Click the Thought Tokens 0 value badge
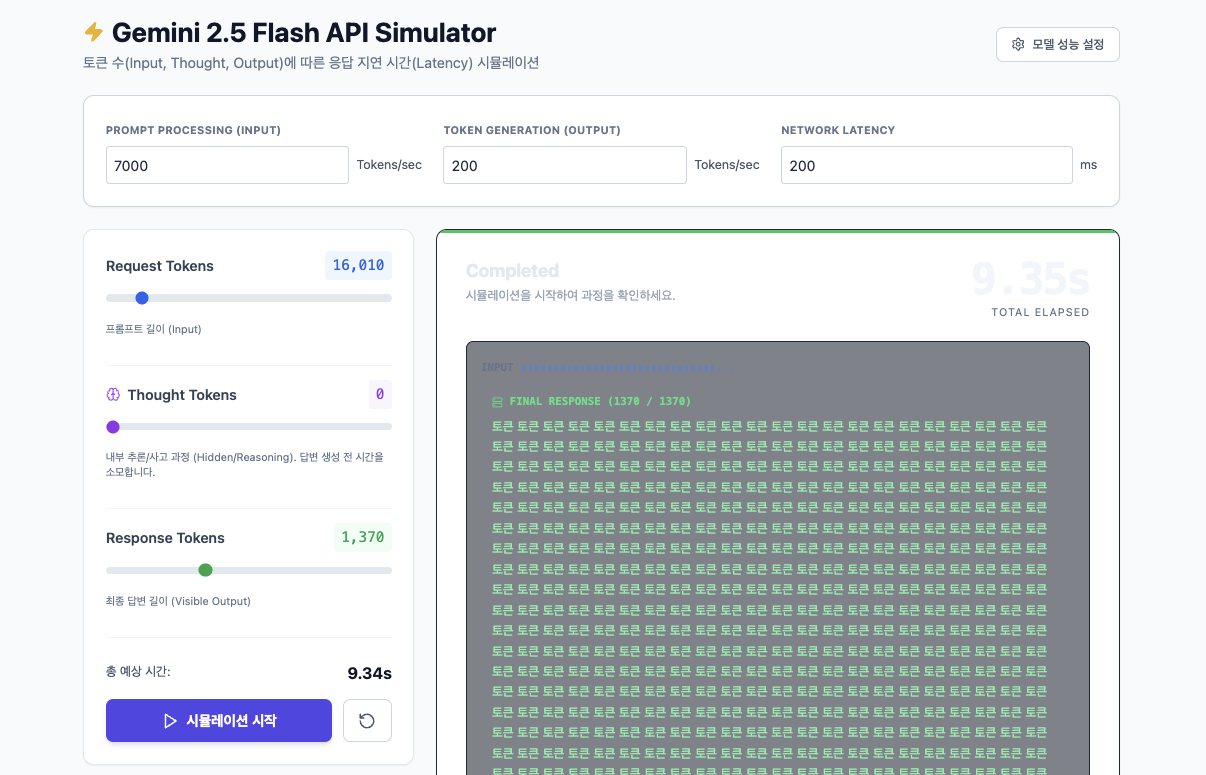The width and height of the screenshot is (1206, 775). click(x=380, y=395)
